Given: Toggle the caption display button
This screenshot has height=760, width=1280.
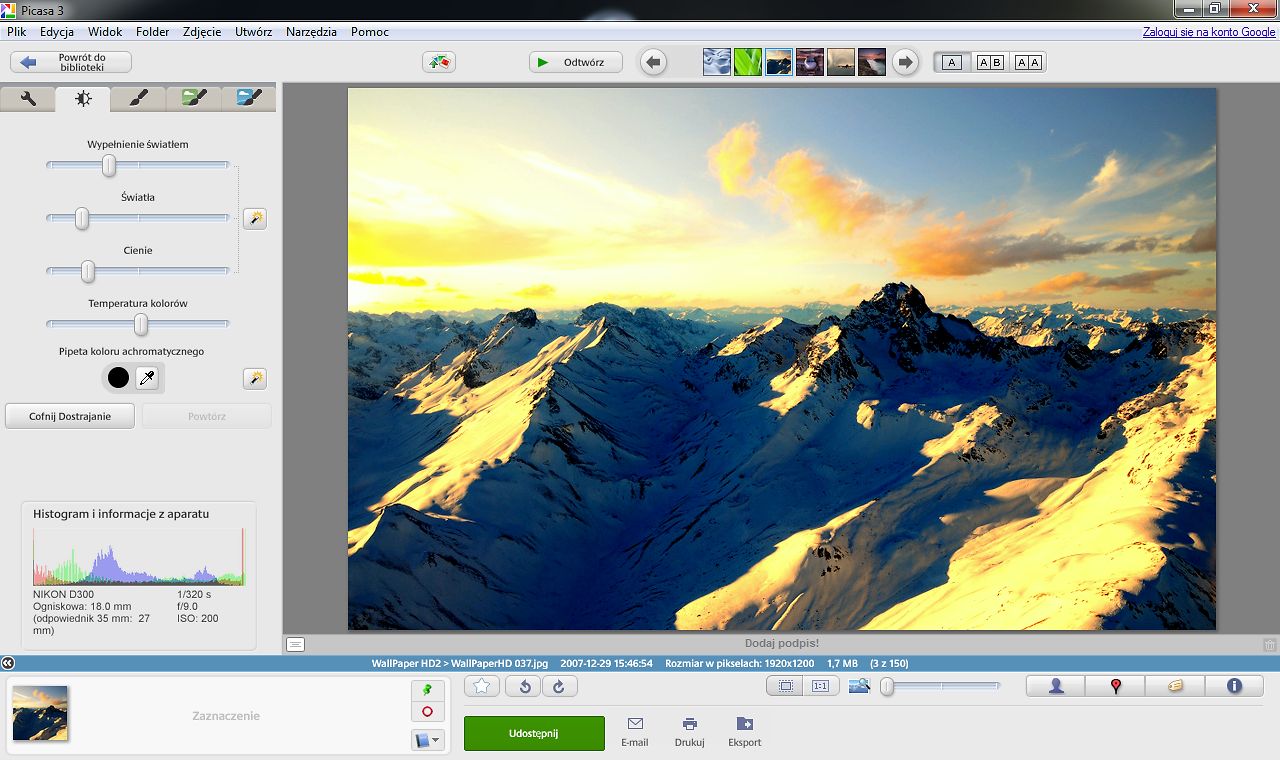Looking at the screenshot, I should tap(295, 644).
